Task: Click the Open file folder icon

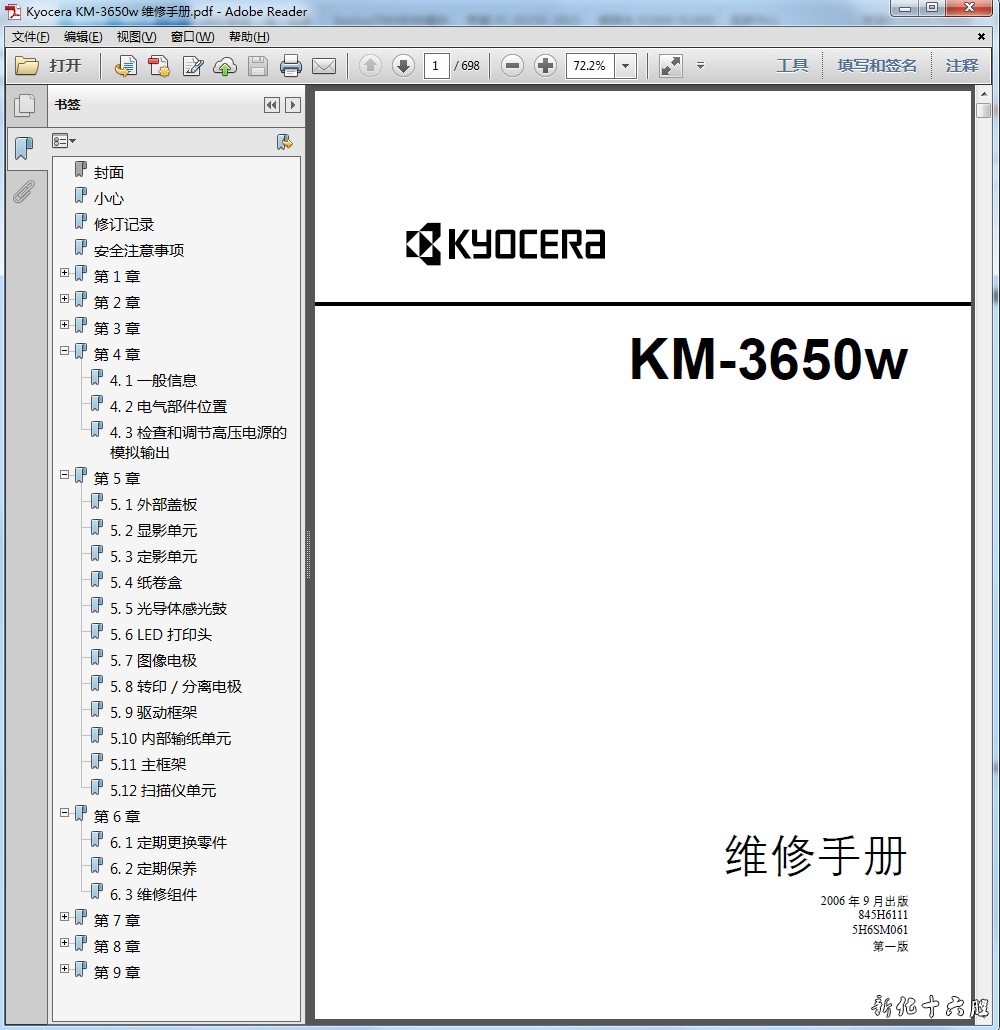Action: click(27, 66)
